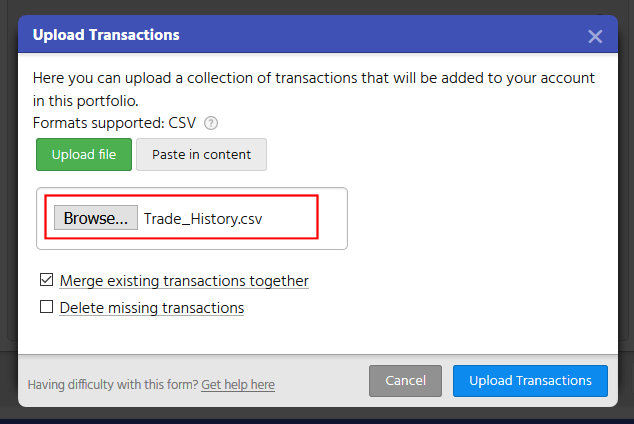Screen dimensions: 634x424
Task: Click the help question mark beside CSV
Action: [x=211, y=124]
